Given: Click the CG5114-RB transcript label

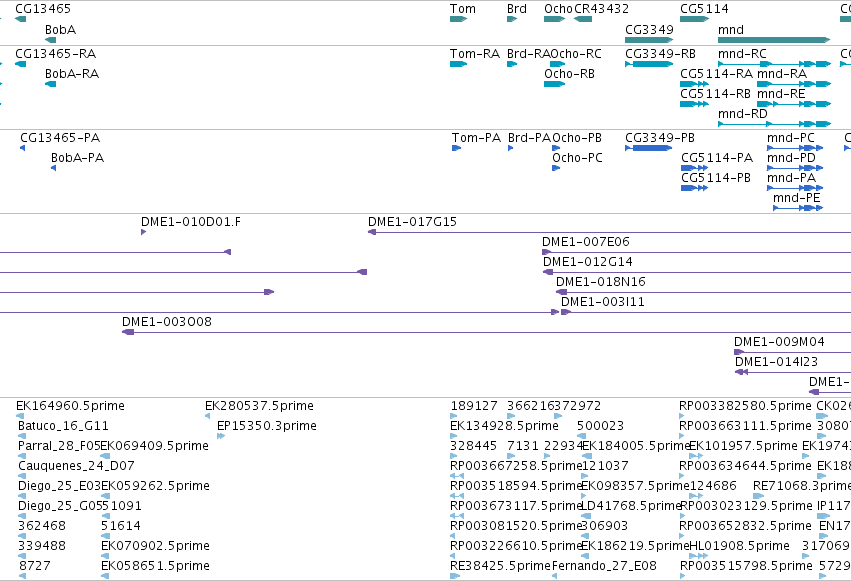Looking at the screenshot, I should 715,94.
